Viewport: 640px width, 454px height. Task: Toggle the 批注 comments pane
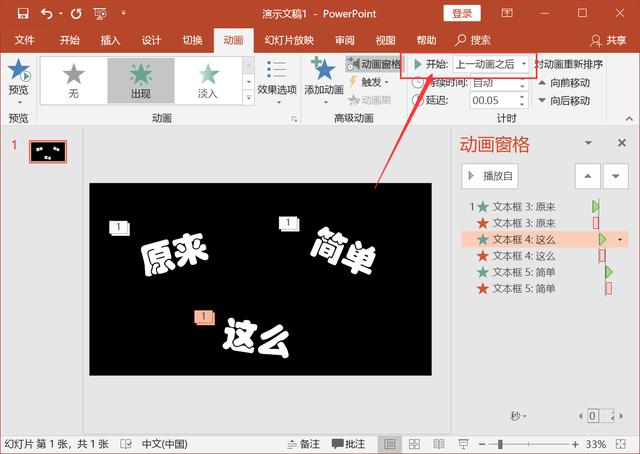348,444
